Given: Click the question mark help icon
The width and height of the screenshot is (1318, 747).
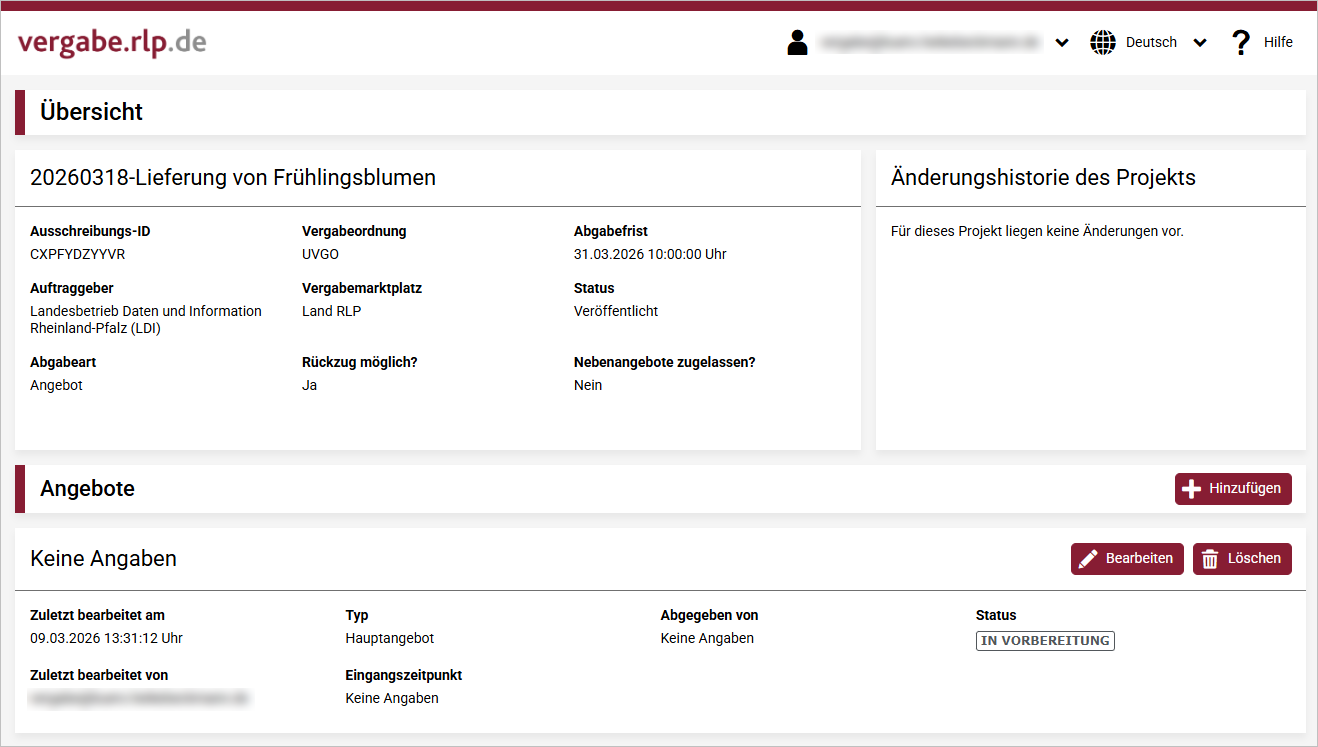Looking at the screenshot, I should [1240, 42].
